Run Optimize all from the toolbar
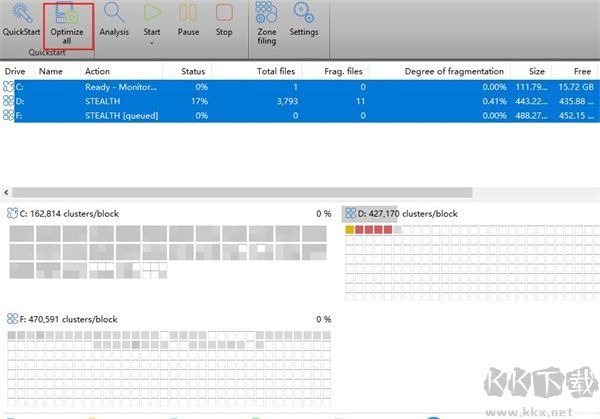This screenshot has height=419, width=600. [67, 24]
